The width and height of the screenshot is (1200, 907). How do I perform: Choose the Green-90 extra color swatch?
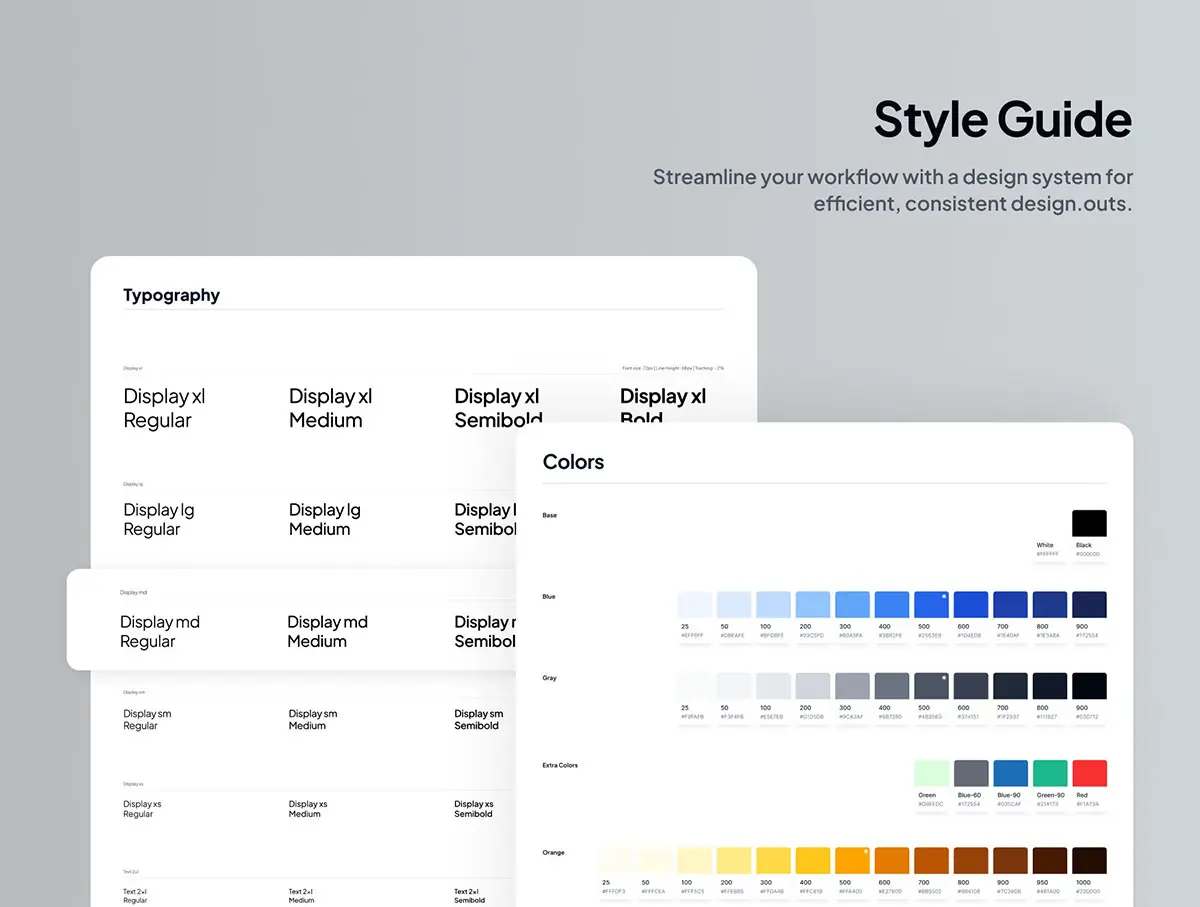[1049, 773]
